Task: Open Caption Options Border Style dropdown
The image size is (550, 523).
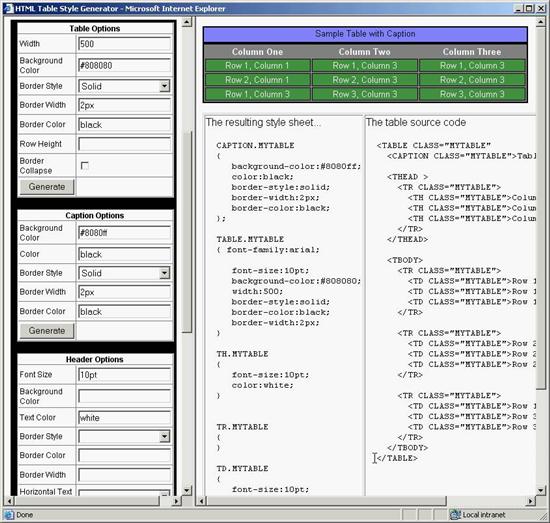Action: (x=164, y=273)
